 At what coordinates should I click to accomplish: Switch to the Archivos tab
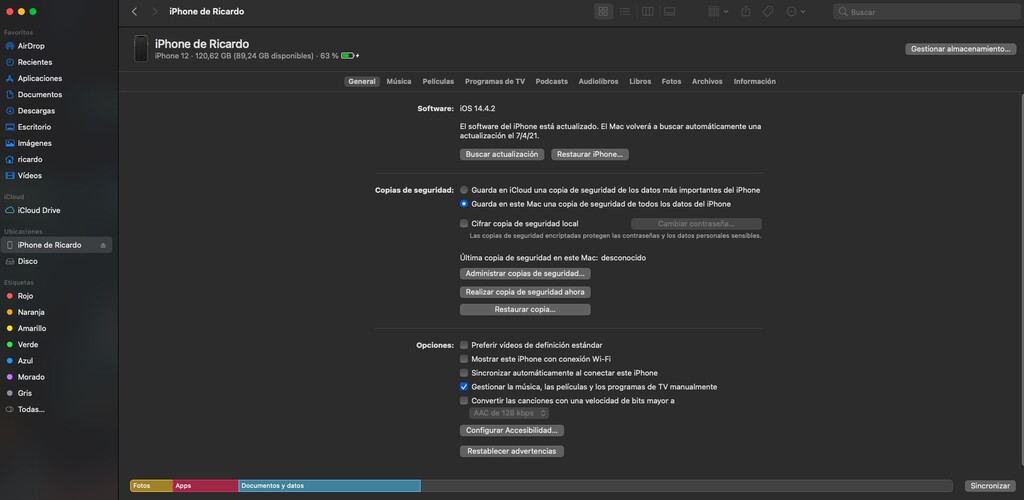tap(707, 82)
